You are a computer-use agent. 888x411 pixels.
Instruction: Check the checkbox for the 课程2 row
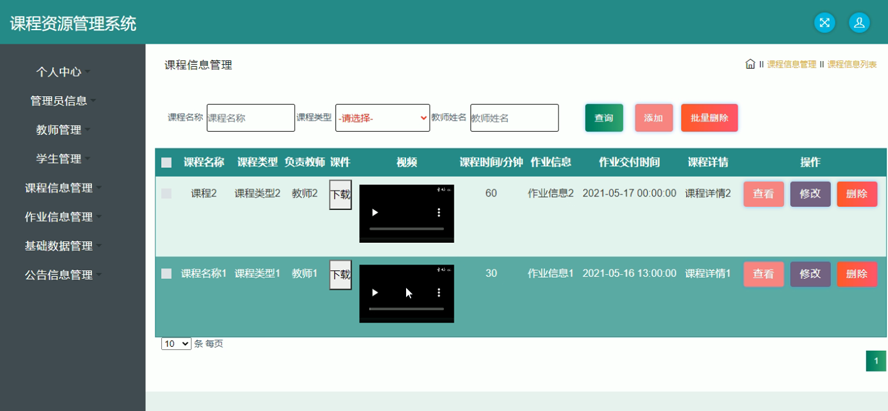click(166, 194)
